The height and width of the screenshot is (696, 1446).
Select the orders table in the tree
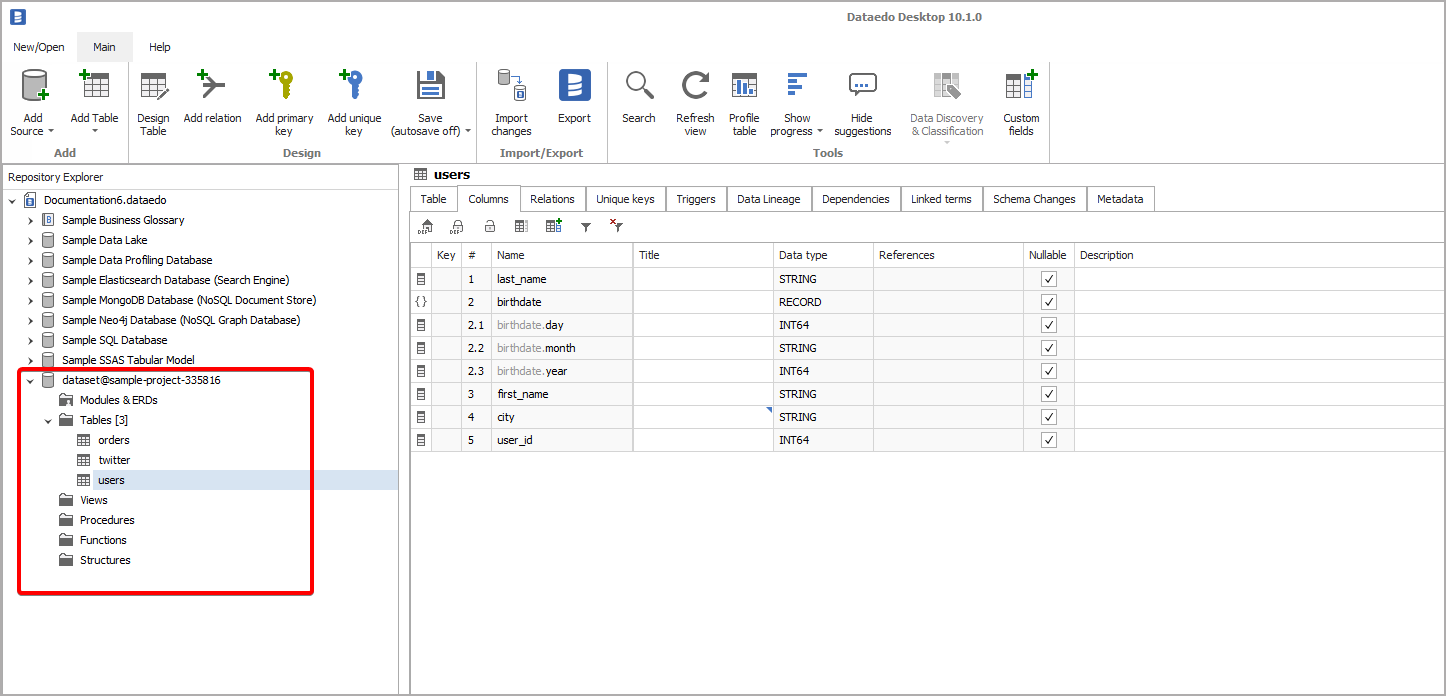click(x=114, y=439)
